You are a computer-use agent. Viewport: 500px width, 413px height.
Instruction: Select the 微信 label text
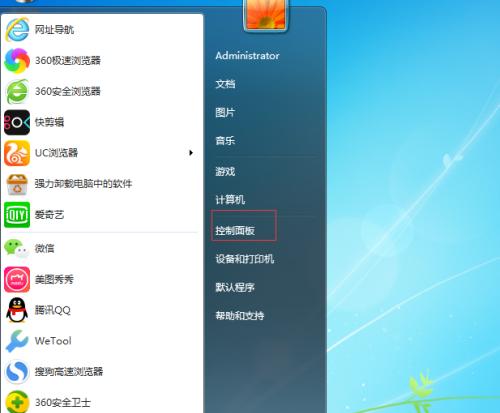tap(44, 248)
